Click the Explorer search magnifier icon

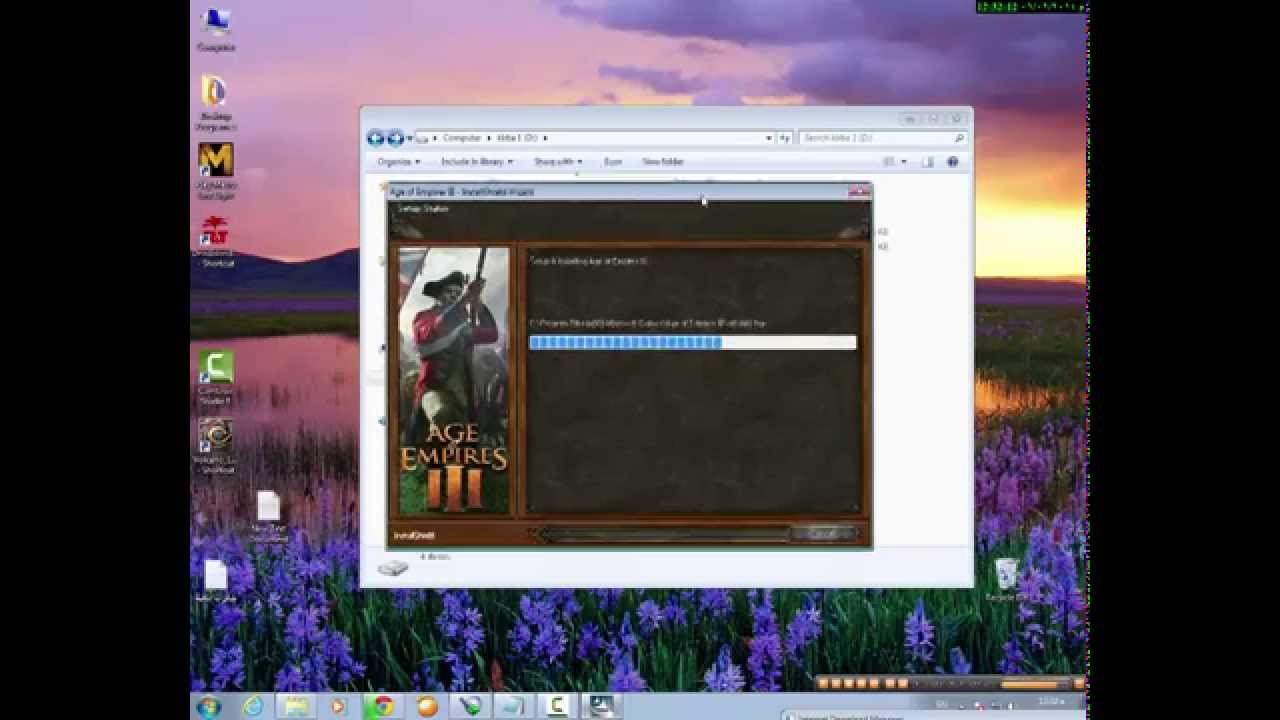959,138
